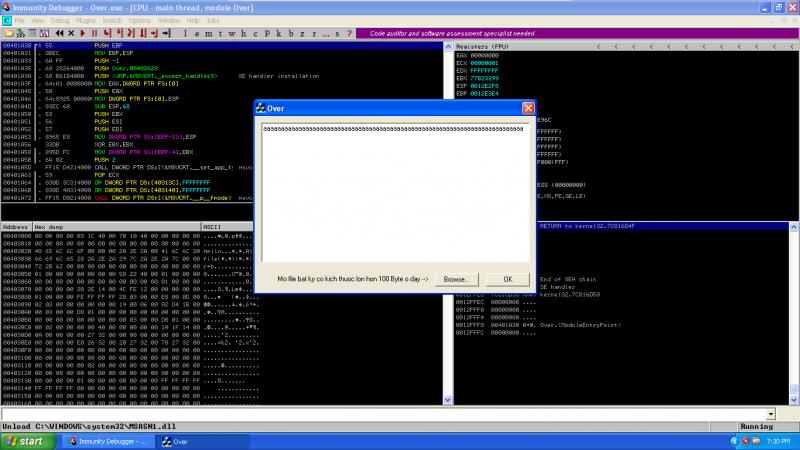
Task: Select the SUB ESP,68 instruction row
Action: point(128,107)
